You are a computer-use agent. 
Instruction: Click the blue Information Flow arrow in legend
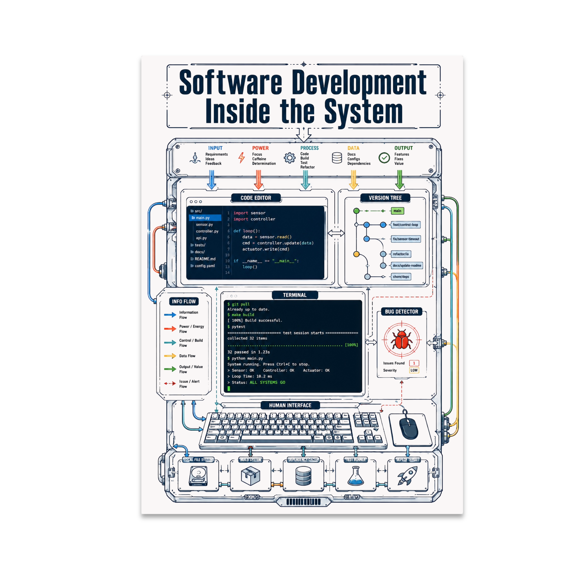click(x=170, y=315)
